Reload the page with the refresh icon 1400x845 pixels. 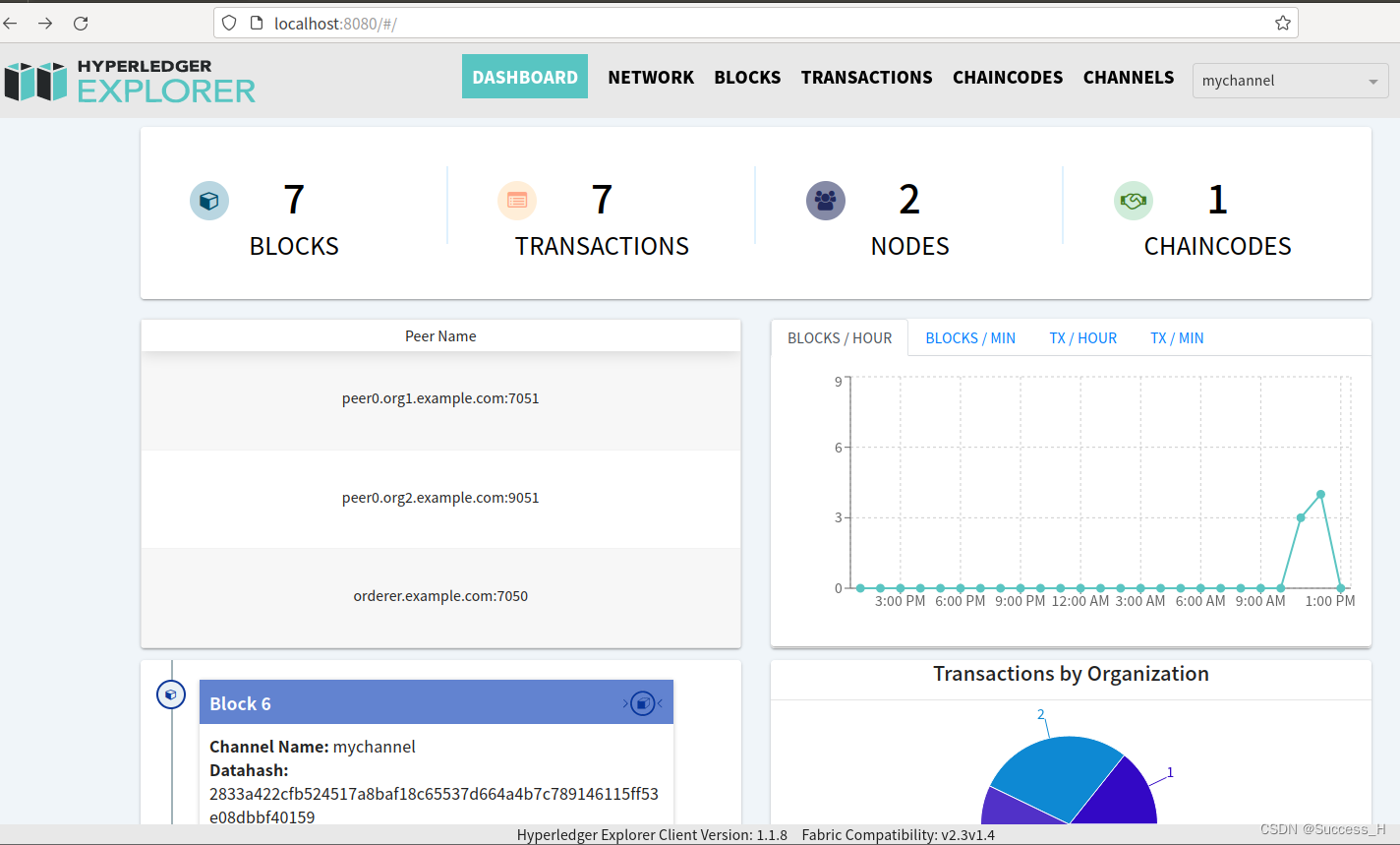point(81,23)
